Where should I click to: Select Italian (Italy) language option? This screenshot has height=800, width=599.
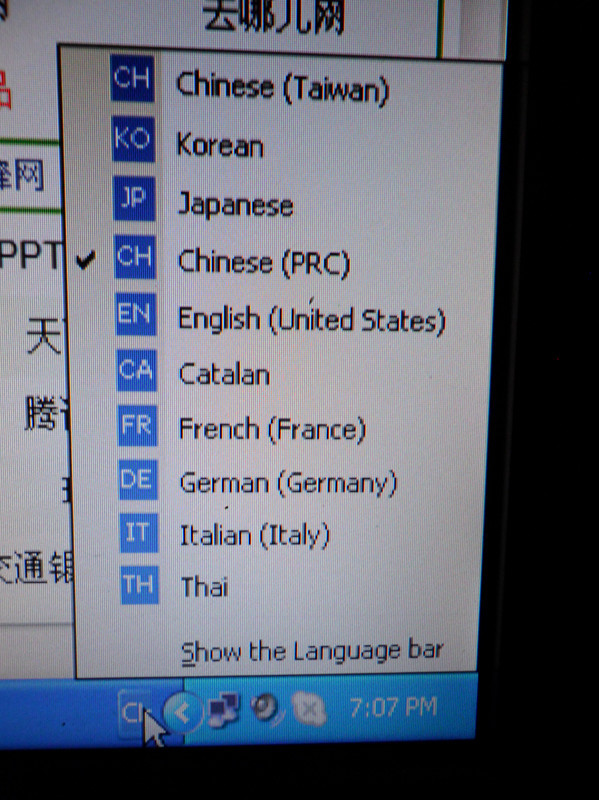click(x=282, y=535)
